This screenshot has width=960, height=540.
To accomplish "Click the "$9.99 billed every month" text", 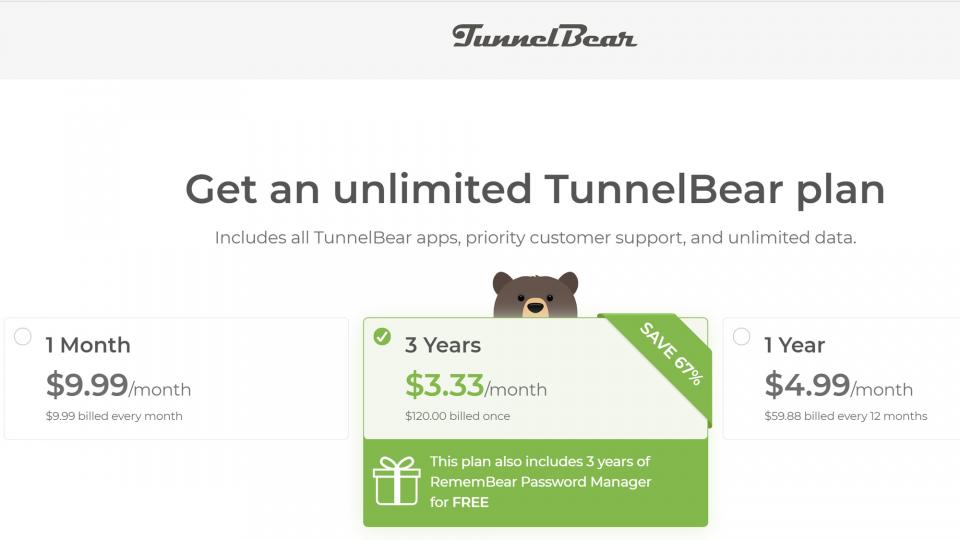I will tap(114, 416).
